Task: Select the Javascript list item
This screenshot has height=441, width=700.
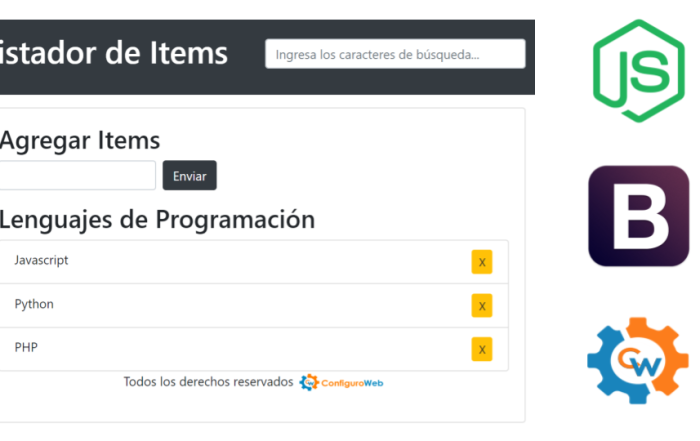Action: click(x=41, y=260)
